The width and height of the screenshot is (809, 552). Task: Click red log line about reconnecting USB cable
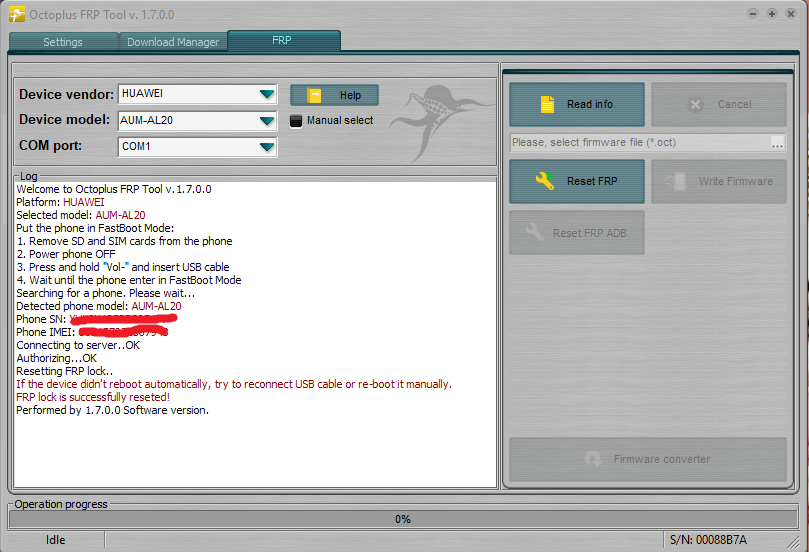click(x=234, y=384)
